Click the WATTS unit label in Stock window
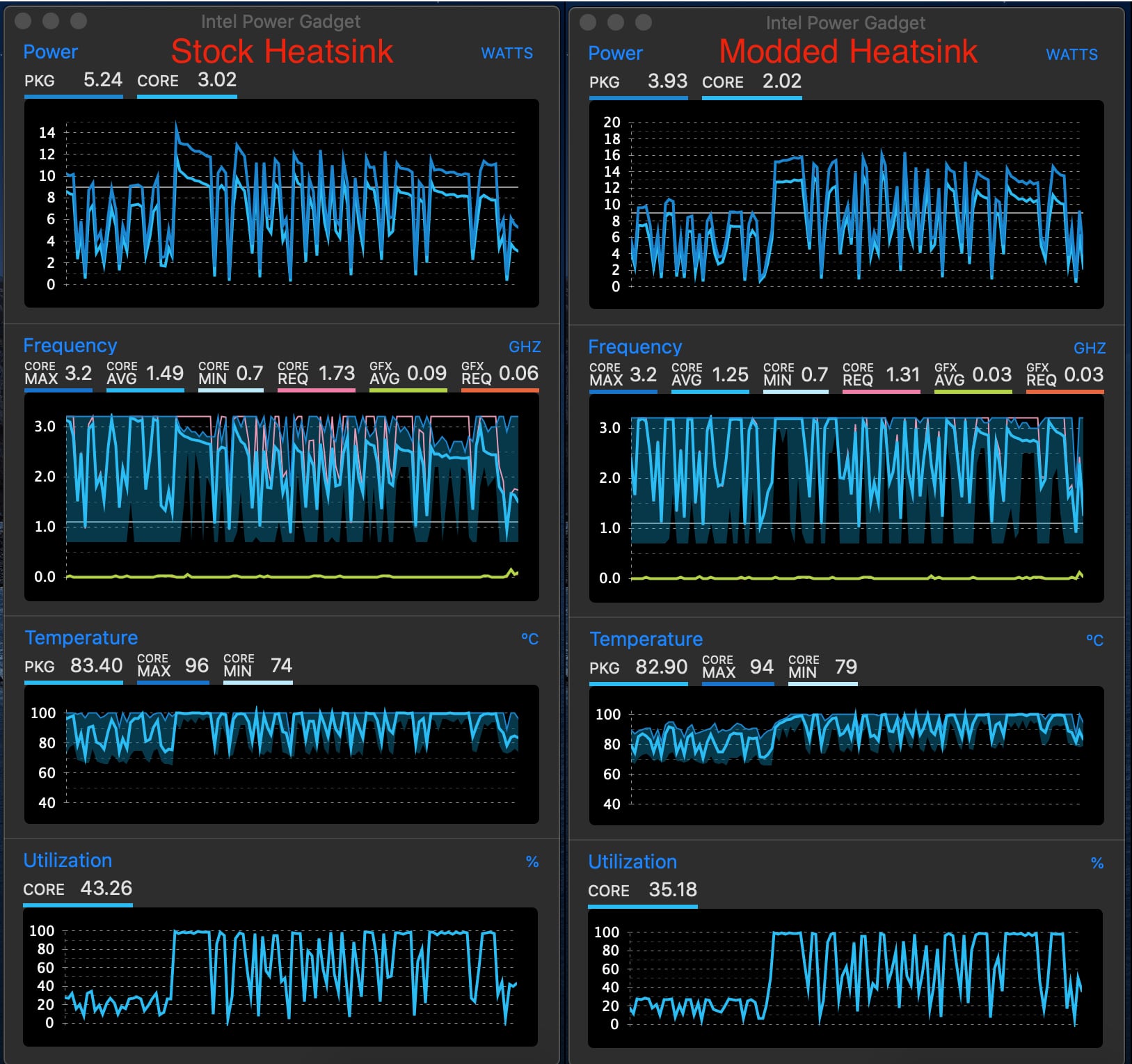Image resolution: width=1132 pixels, height=1064 pixels. click(507, 54)
